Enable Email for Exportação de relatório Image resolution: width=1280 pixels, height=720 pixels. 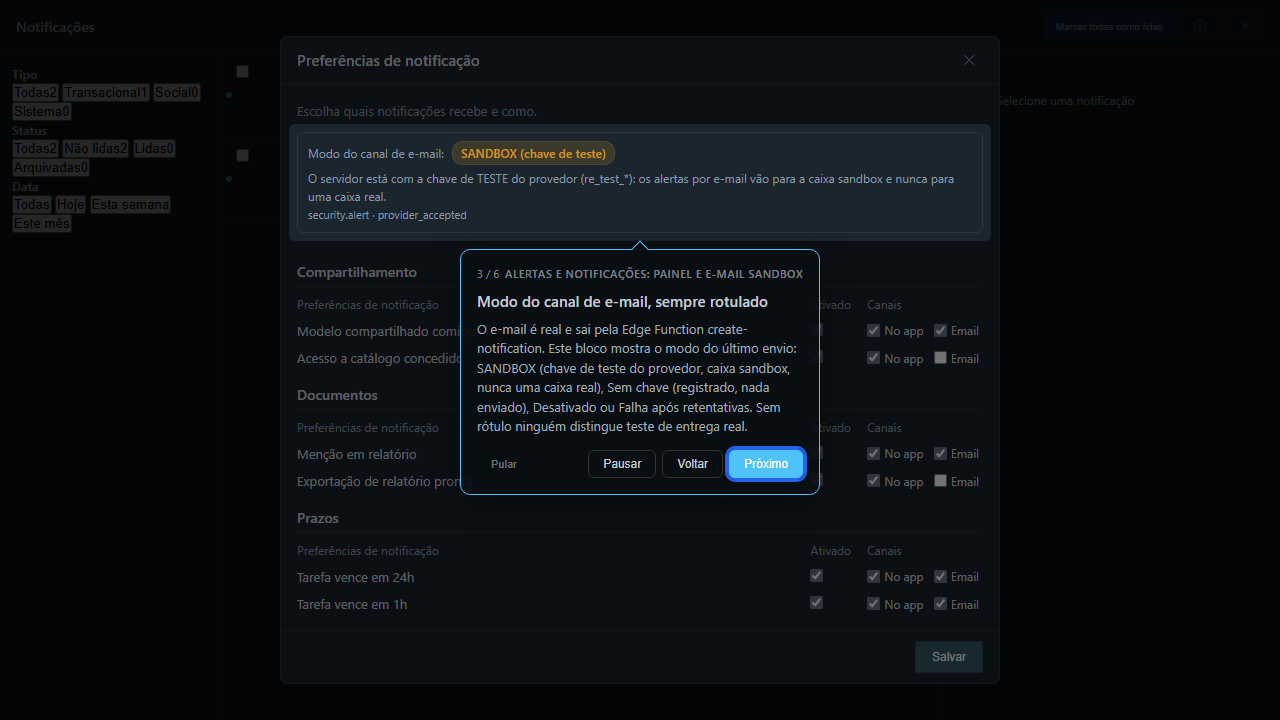(941, 481)
